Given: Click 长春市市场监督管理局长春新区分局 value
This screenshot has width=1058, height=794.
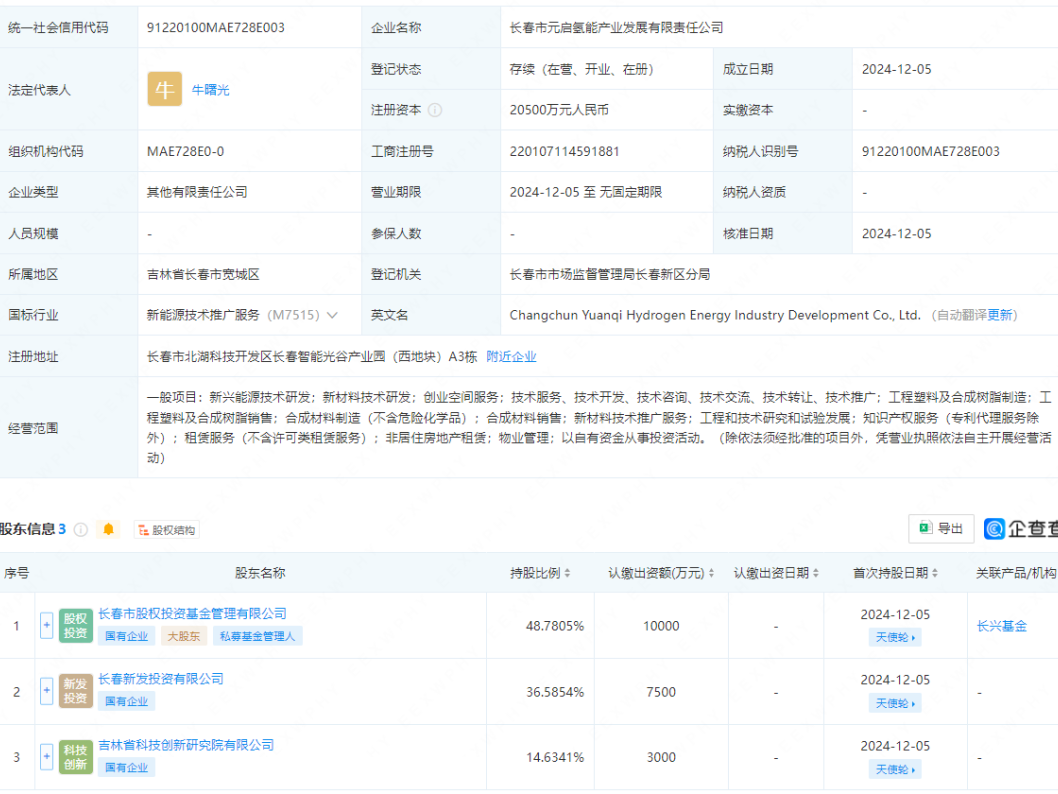Looking at the screenshot, I should [x=609, y=275].
